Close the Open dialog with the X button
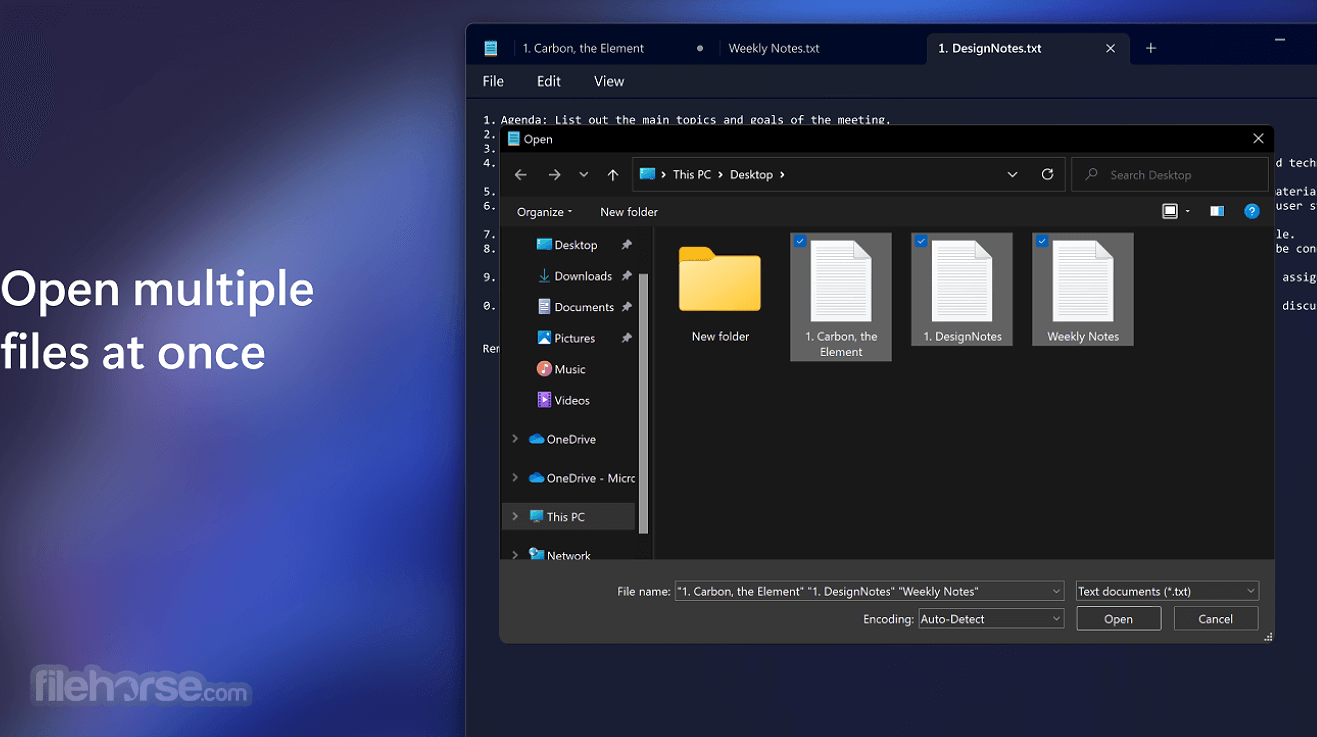This screenshot has width=1317, height=737. [x=1258, y=139]
